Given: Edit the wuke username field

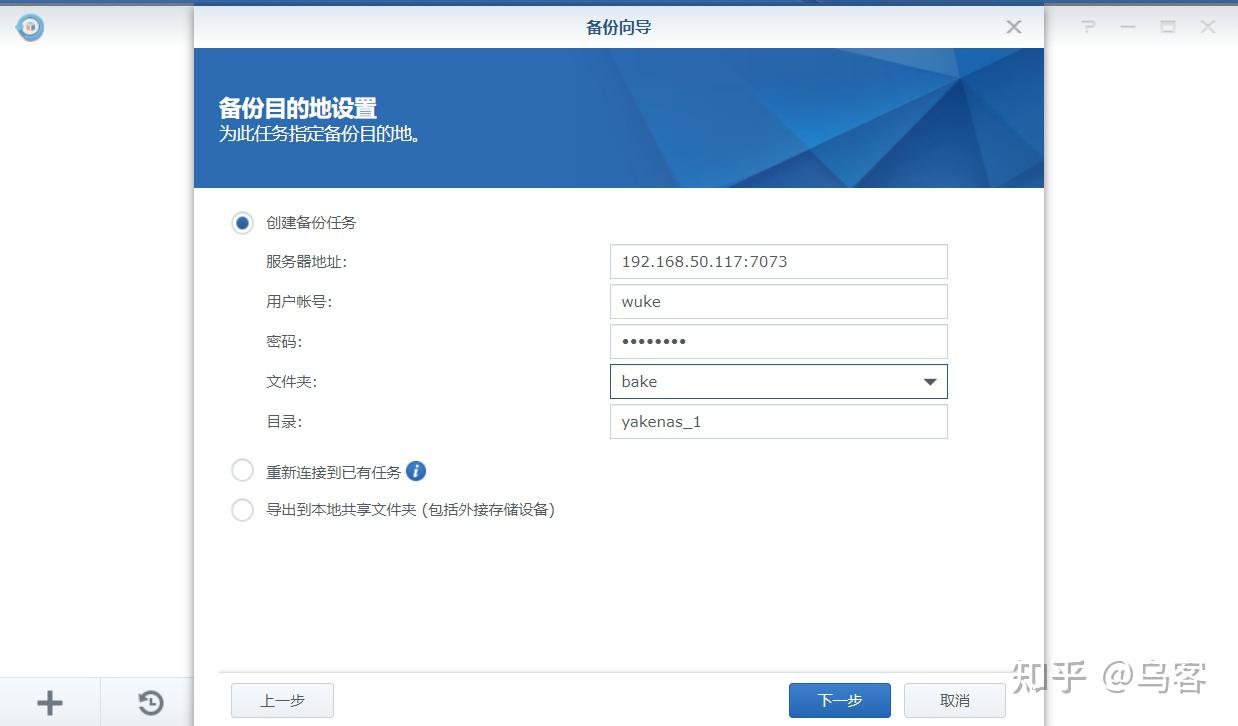Looking at the screenshot, I should tap(778, 301).
